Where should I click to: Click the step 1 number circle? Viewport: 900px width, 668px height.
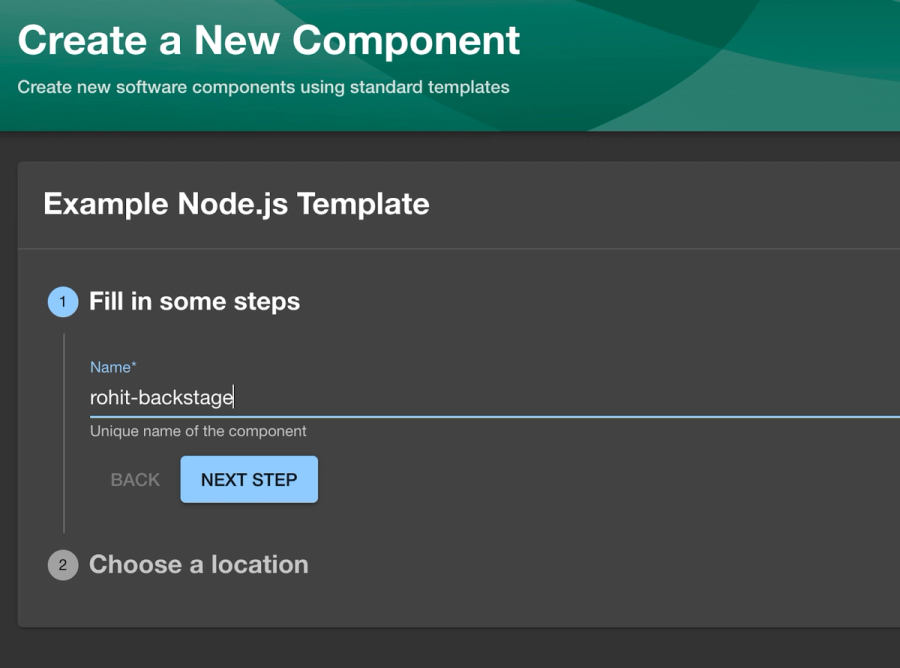[x=63, y=302]
